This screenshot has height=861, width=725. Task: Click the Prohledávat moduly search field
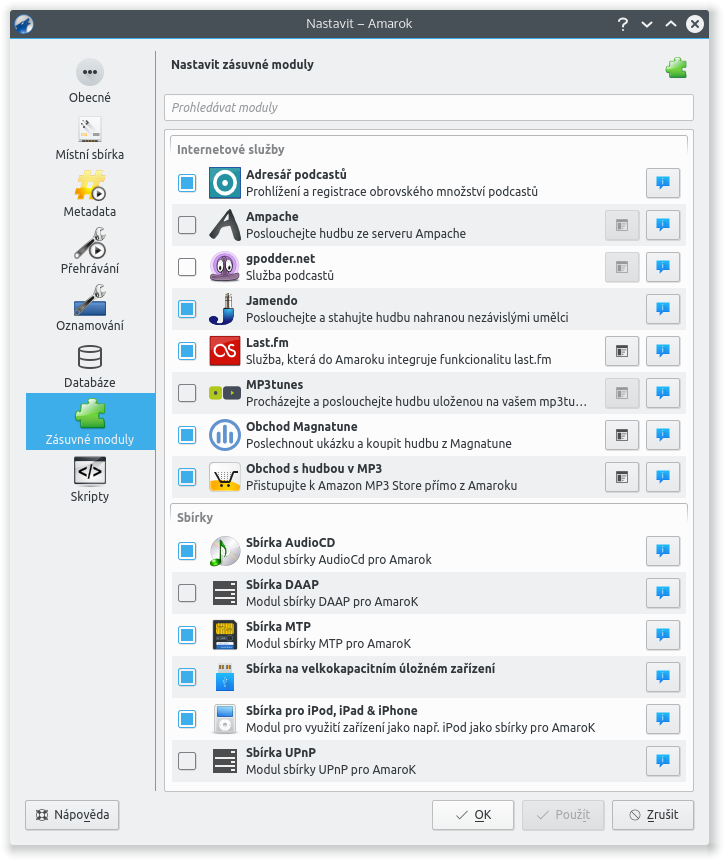point(428,107)
